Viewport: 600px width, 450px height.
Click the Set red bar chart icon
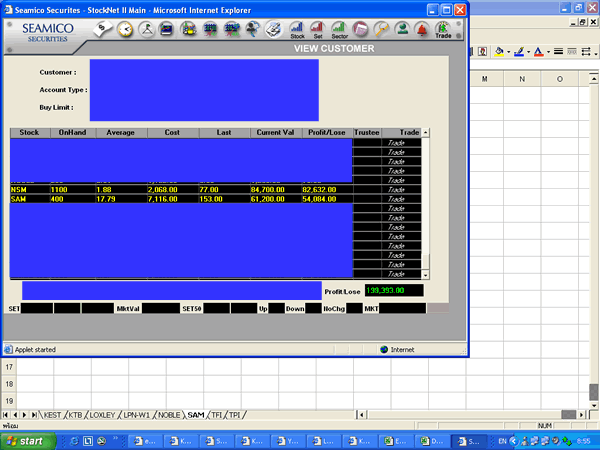click(x=318, y=30)
